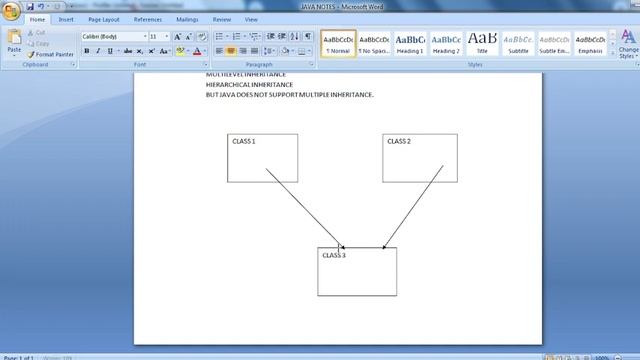Viewport: 640px width, 360px height.
Task: Apply red font color
Action: (x=197, y=51)
